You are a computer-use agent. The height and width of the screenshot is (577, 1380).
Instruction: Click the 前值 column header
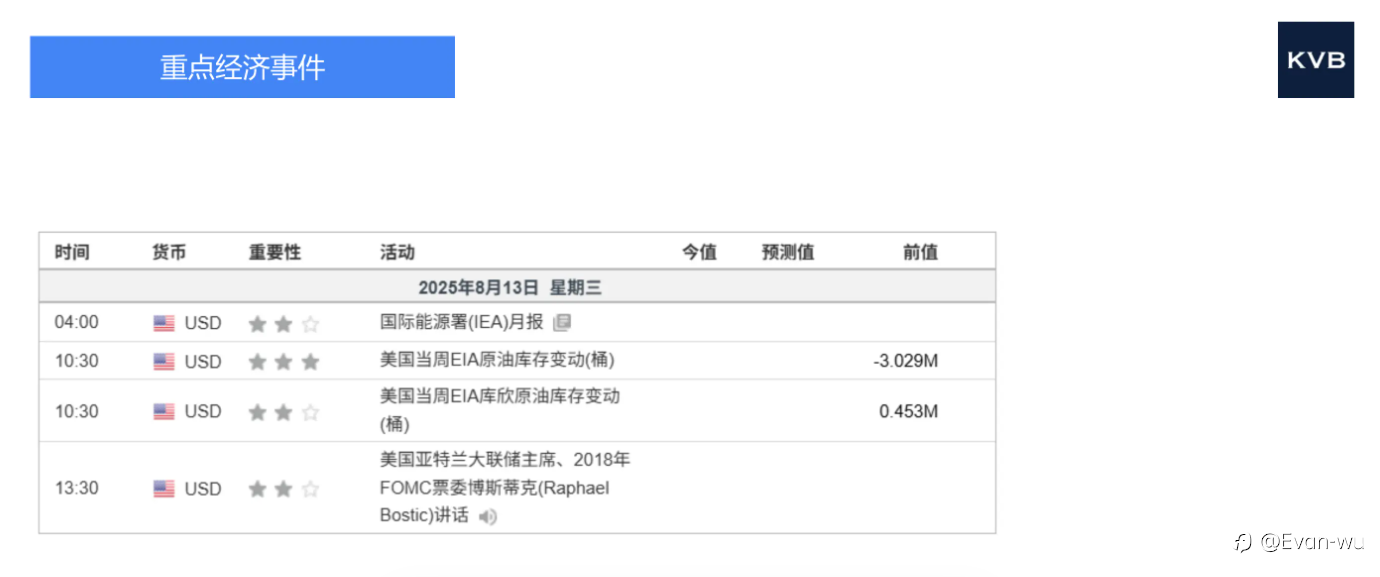[920, 252]
